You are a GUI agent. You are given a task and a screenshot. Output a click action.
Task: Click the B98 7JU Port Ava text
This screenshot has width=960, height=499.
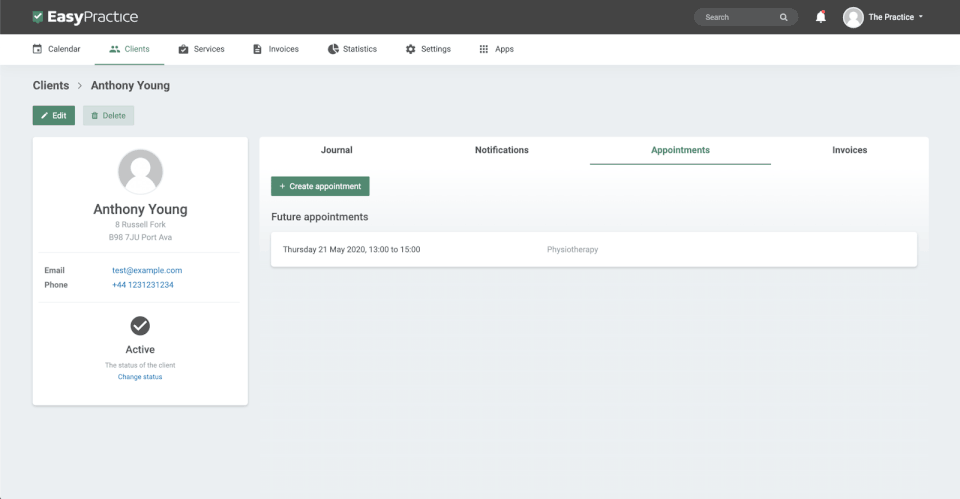point(140,237)
